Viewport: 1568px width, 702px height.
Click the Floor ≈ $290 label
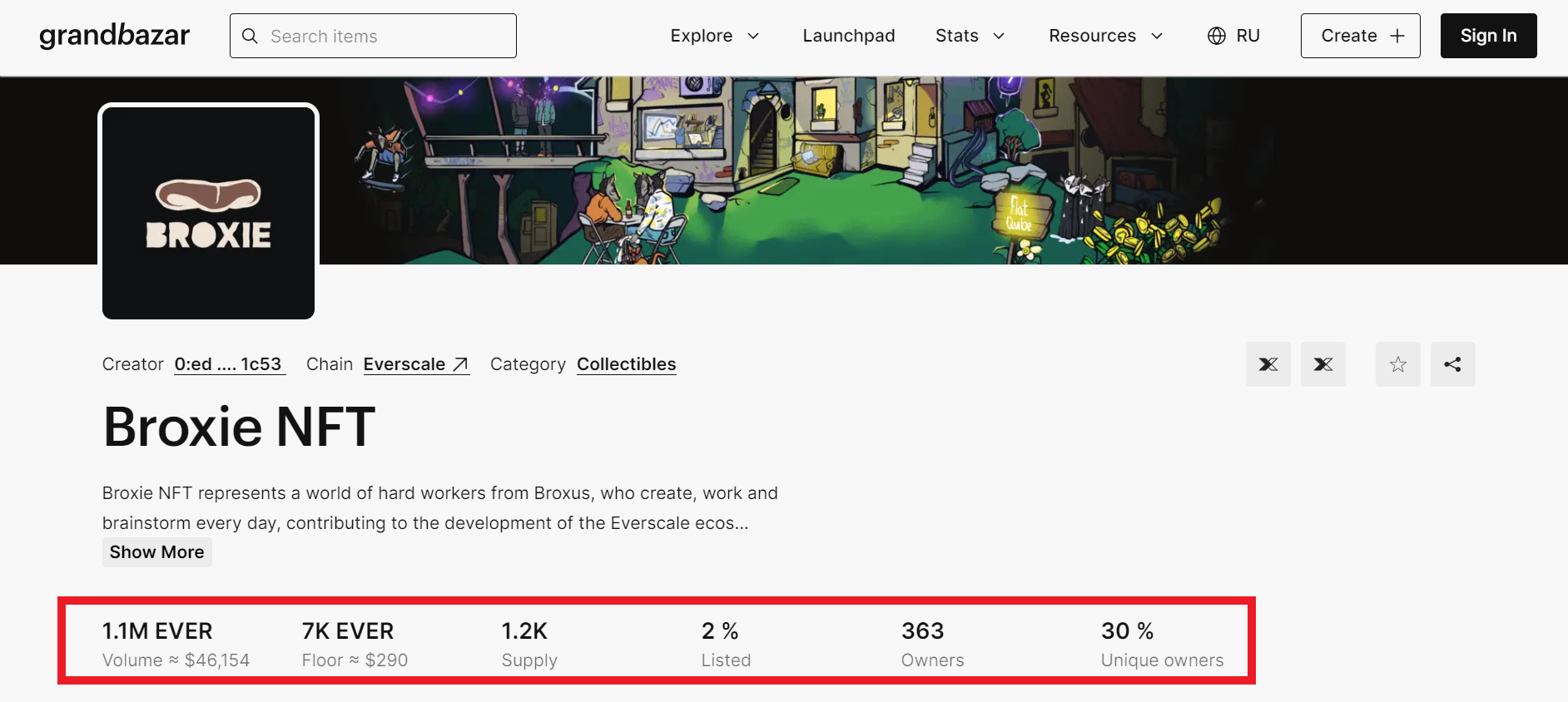coord(355,660)
